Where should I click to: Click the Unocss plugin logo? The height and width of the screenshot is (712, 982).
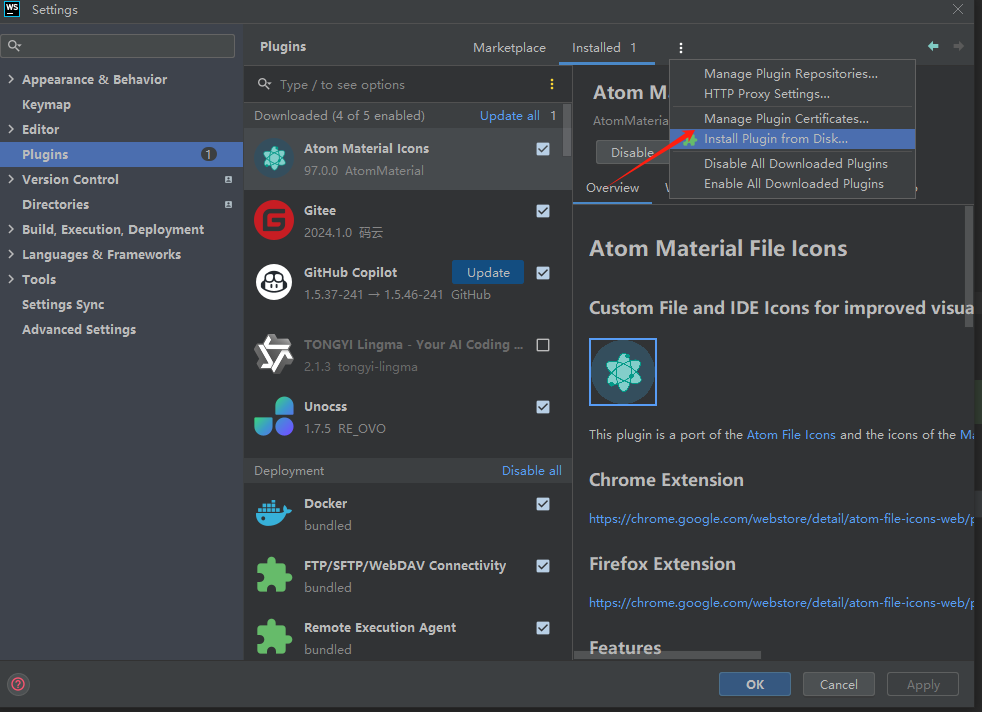(274, 416)
